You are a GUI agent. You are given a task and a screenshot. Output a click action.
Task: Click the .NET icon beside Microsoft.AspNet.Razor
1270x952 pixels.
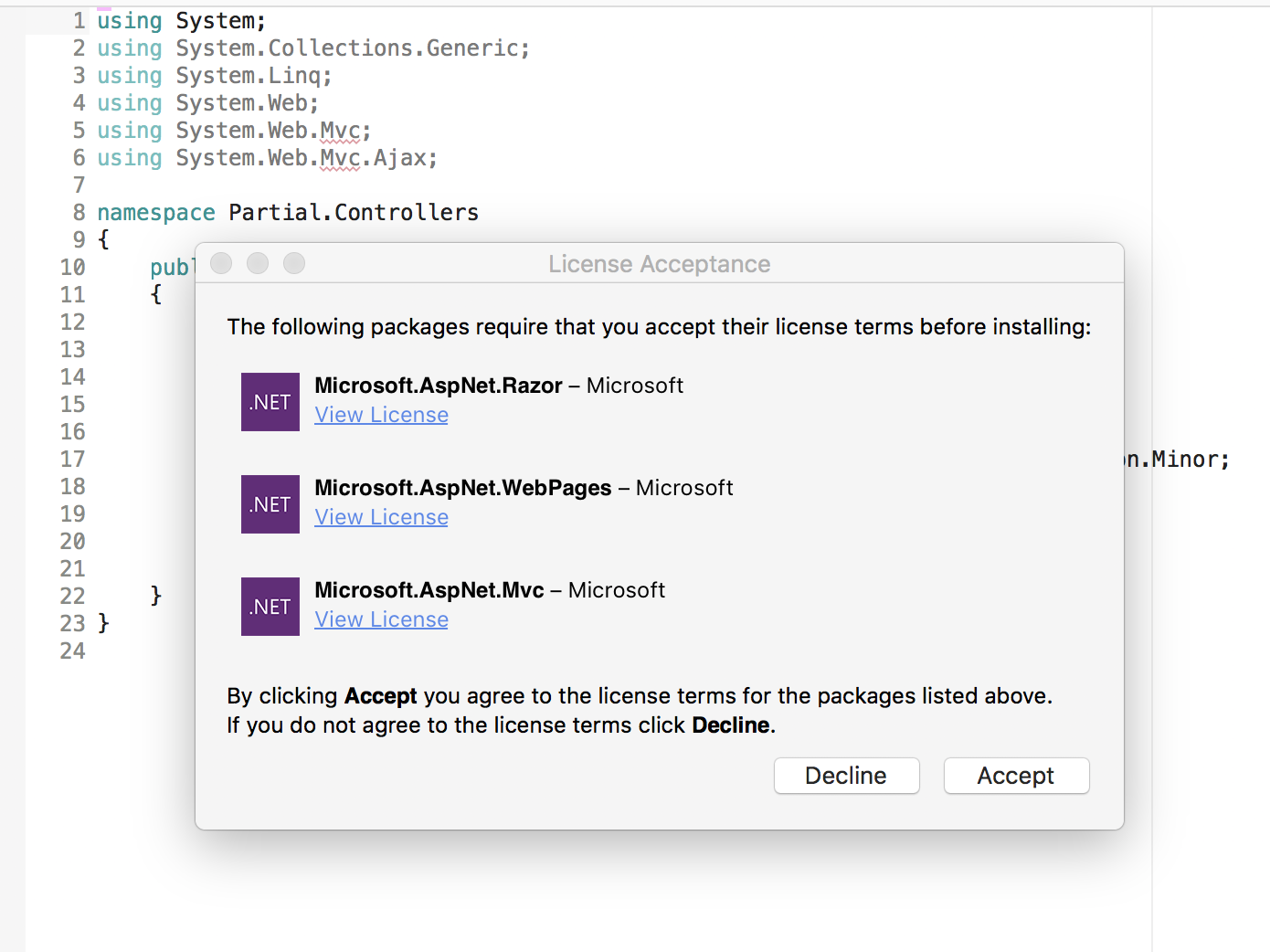click(x=270, y=402)
